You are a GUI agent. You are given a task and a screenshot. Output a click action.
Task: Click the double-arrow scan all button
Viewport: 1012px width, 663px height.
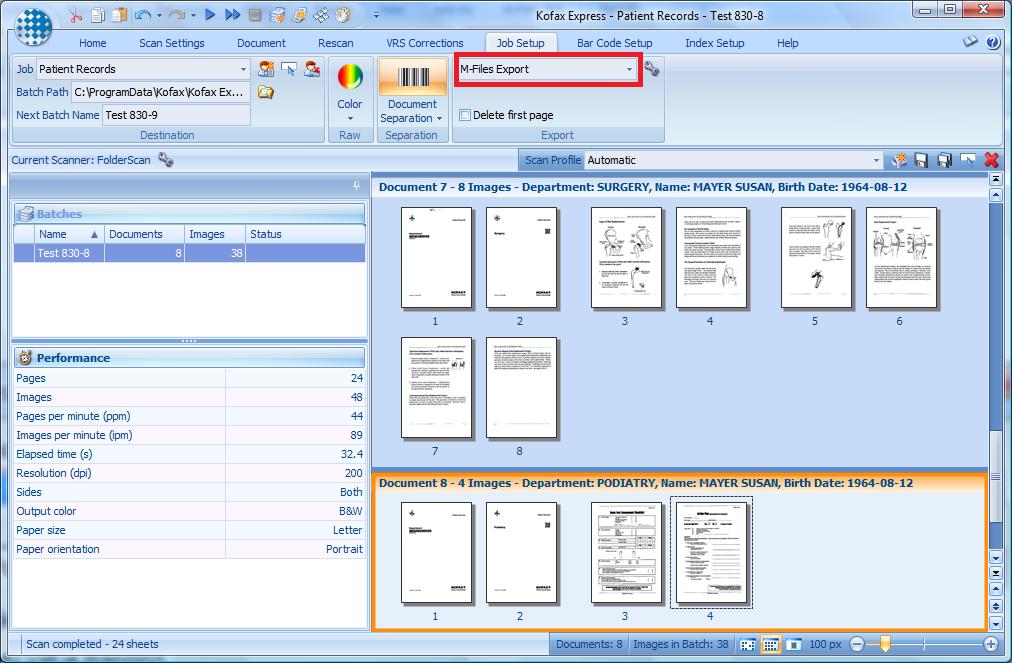232,15
